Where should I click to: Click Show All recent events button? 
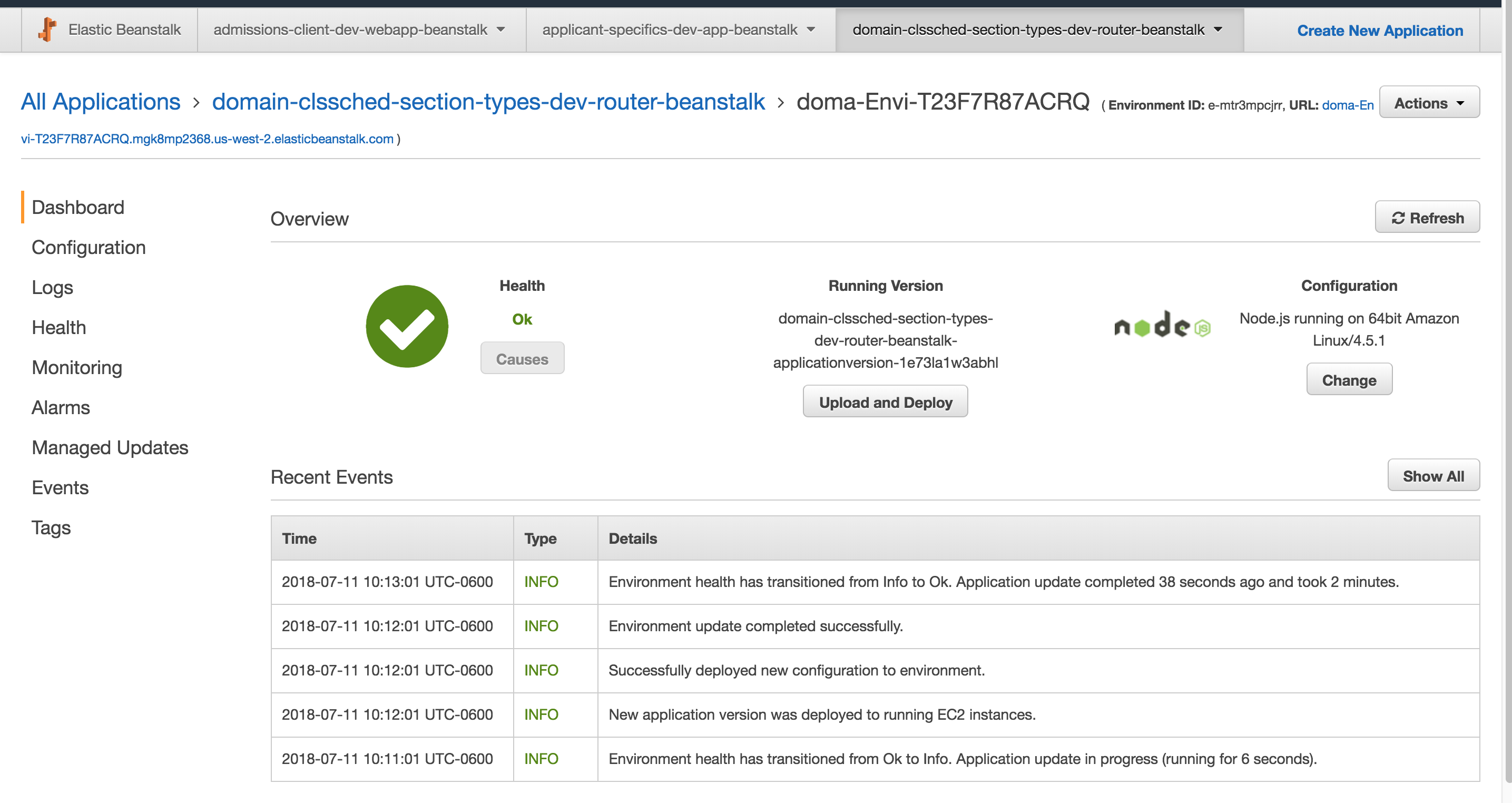[x=1433, y=475]
